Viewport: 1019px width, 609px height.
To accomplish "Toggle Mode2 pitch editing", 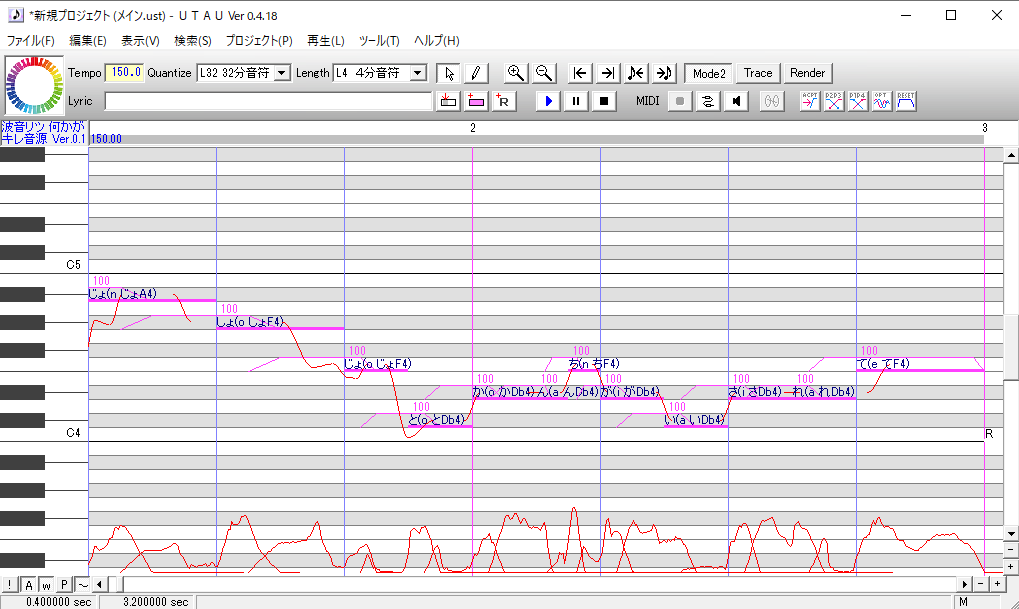I will point(708,73).
